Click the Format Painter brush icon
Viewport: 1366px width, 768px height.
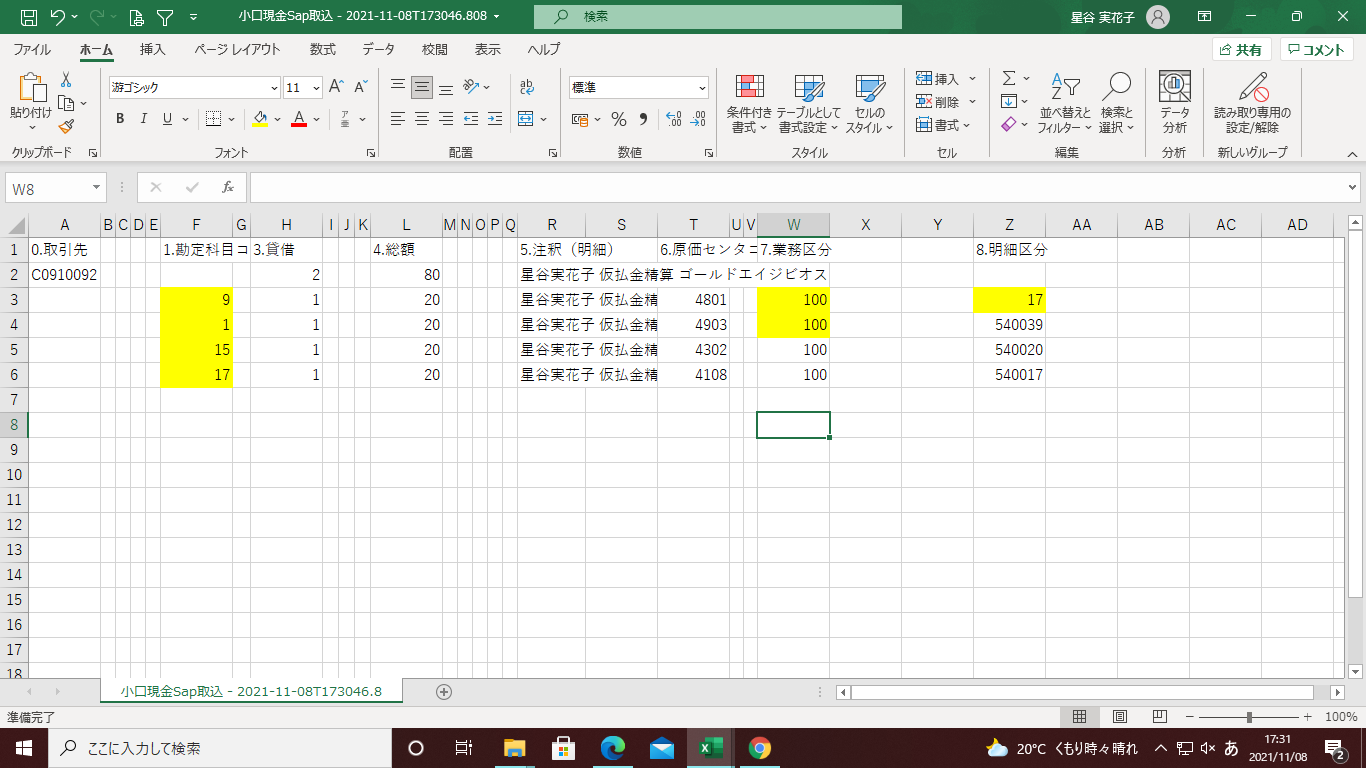coord(66,126)
